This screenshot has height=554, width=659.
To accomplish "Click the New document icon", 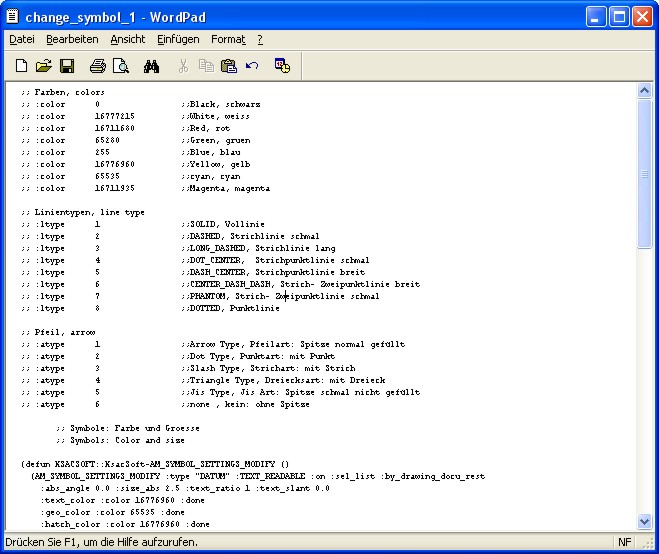I will (x=21, y=66).
